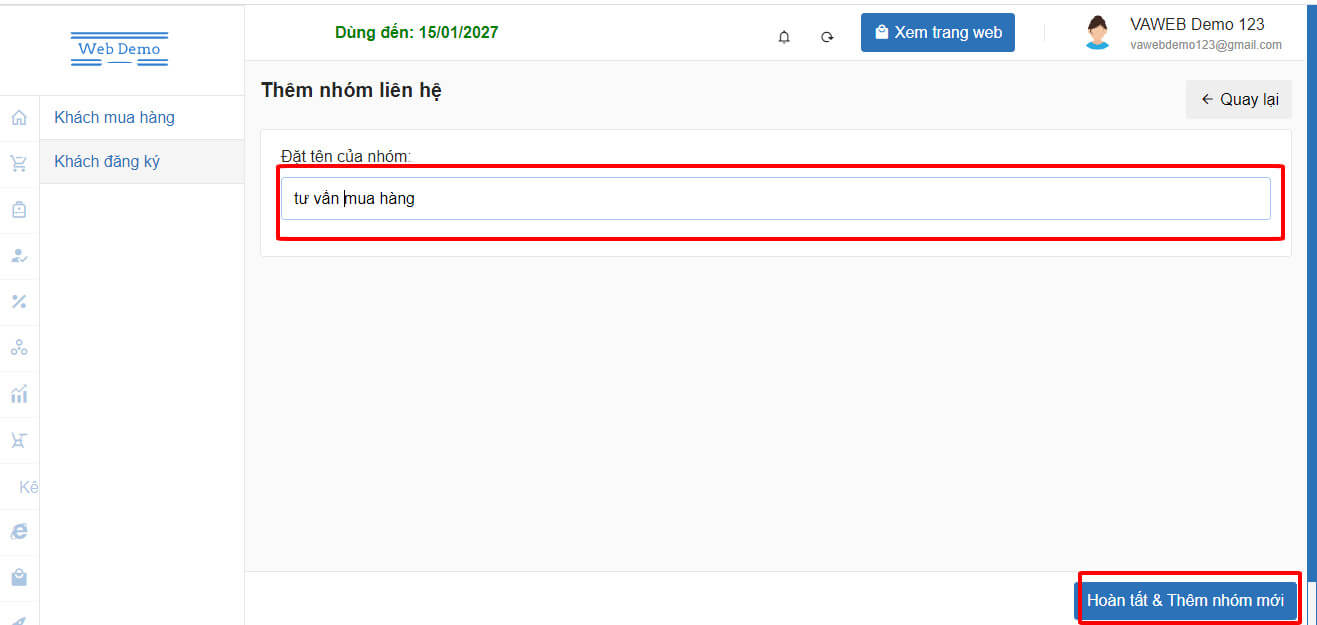Click the refresh icon in header
Screen dimensions: 1317x625
pos(827,37)
